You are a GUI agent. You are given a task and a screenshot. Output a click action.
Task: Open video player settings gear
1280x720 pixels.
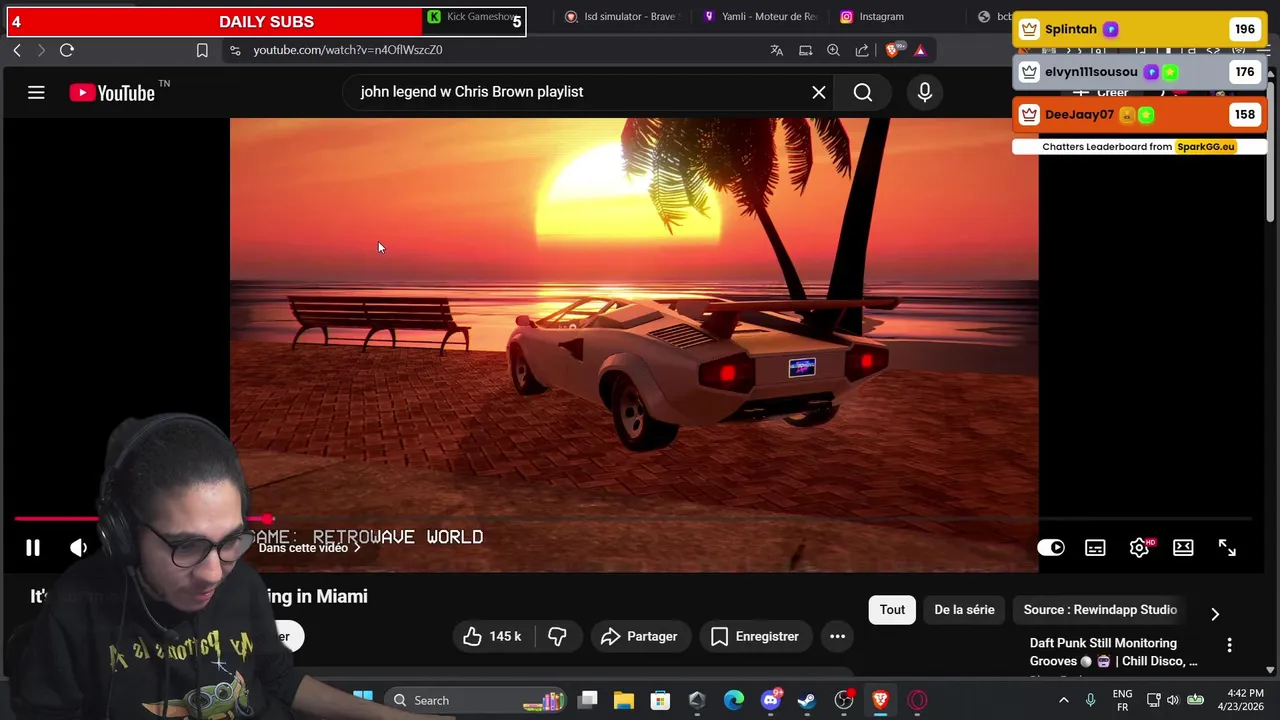tap(1139, 547)
